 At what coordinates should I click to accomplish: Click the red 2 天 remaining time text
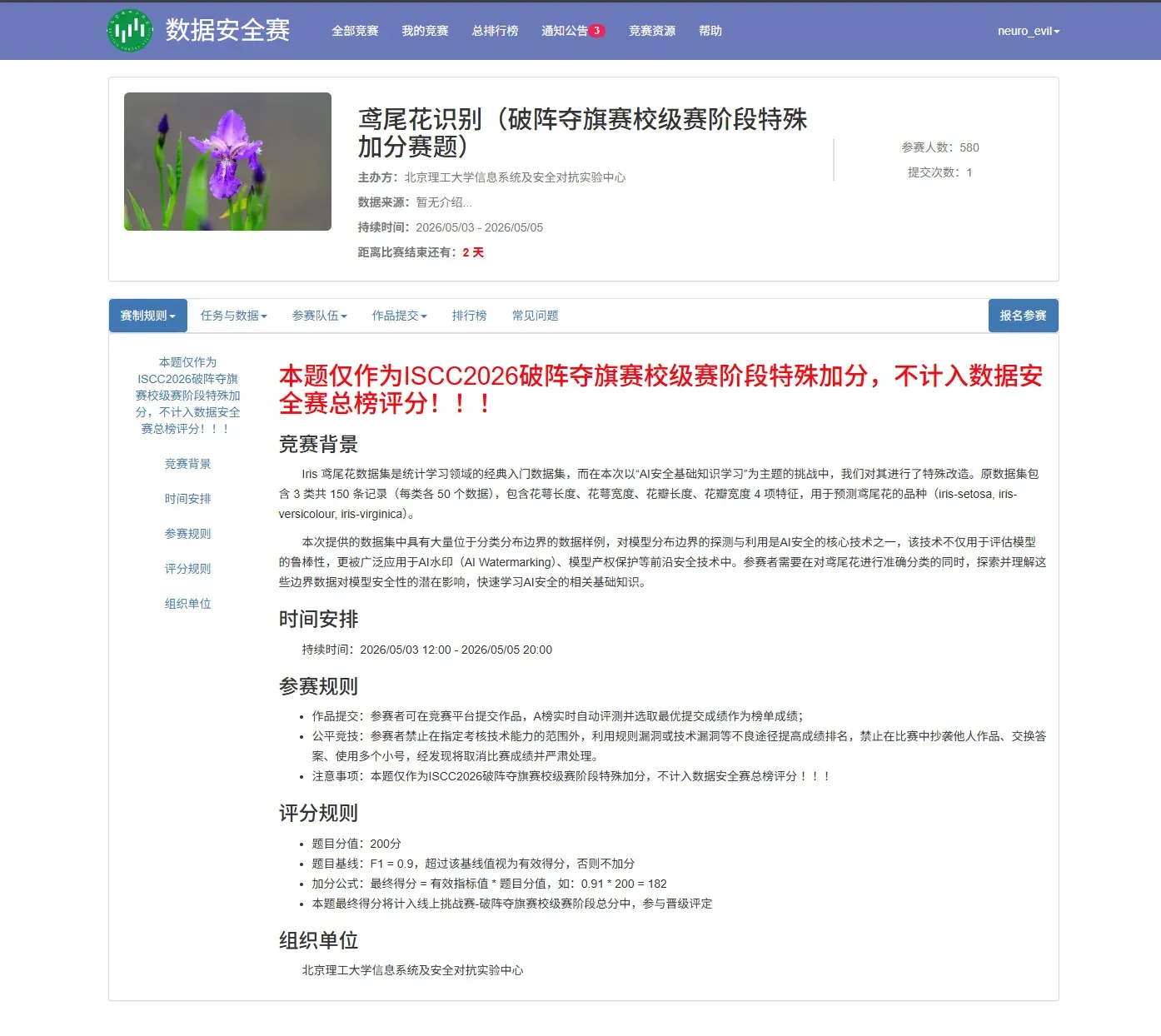473,252
